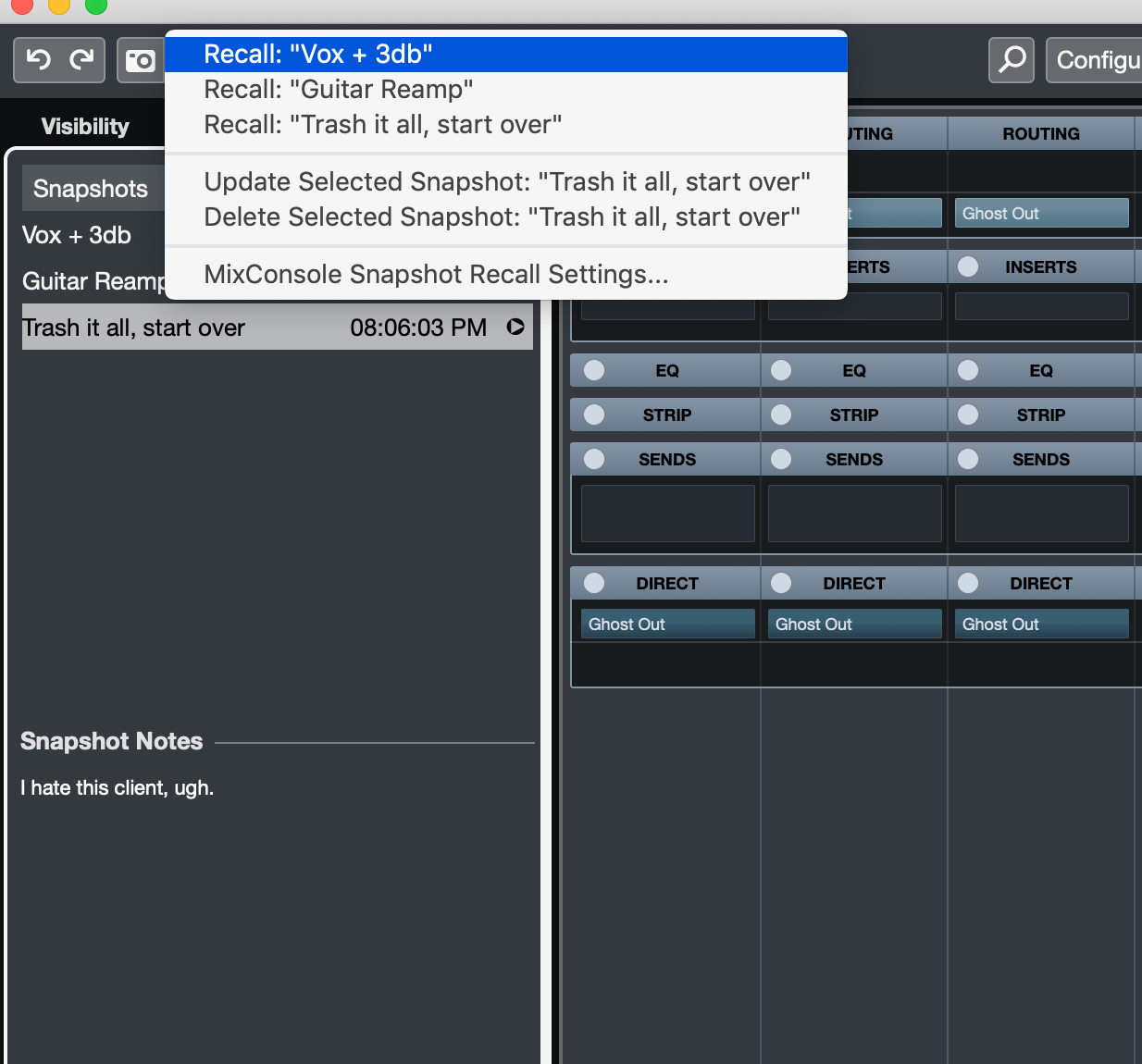Click the Configure button
The image size is (1142, 1064).
[x=1101, y=59]
